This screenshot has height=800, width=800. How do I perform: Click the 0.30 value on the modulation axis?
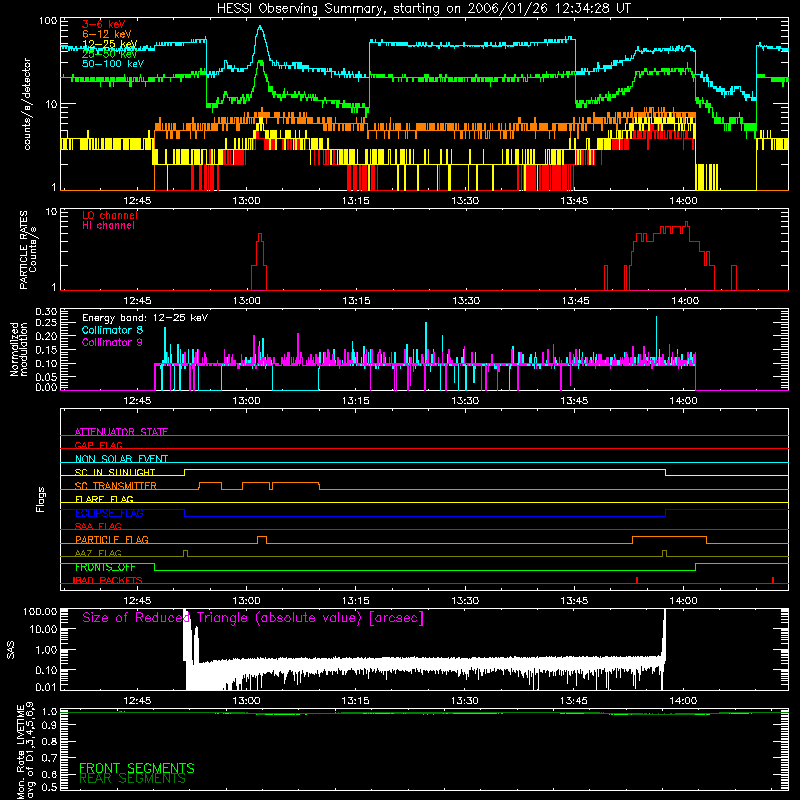(x=46, y=311)
